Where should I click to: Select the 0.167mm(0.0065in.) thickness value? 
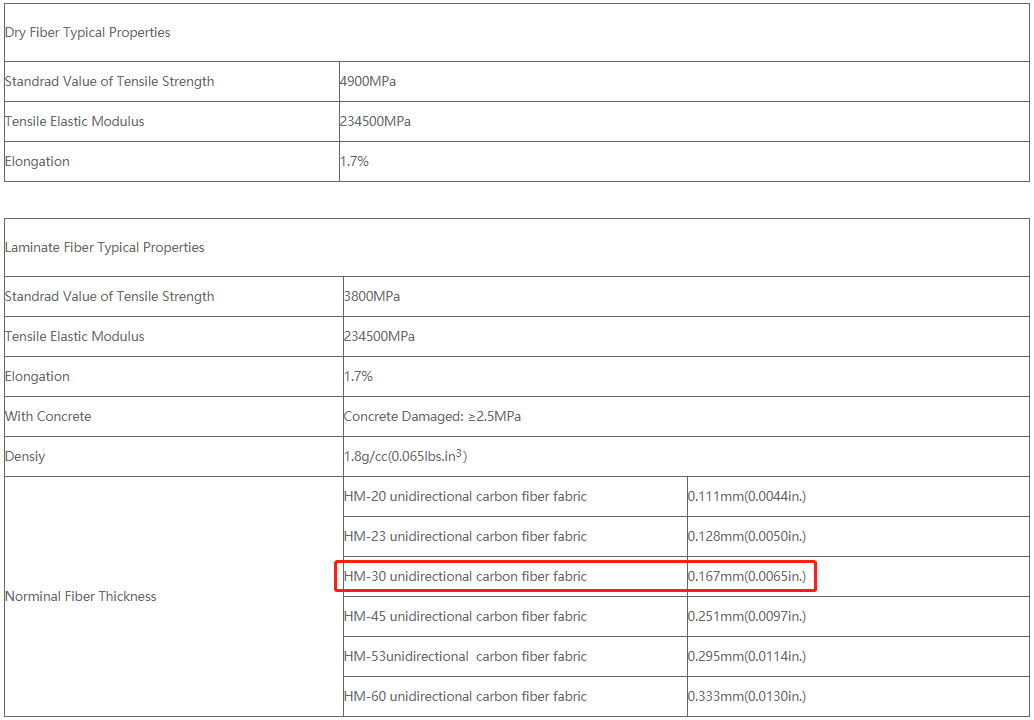click(746, 577)
